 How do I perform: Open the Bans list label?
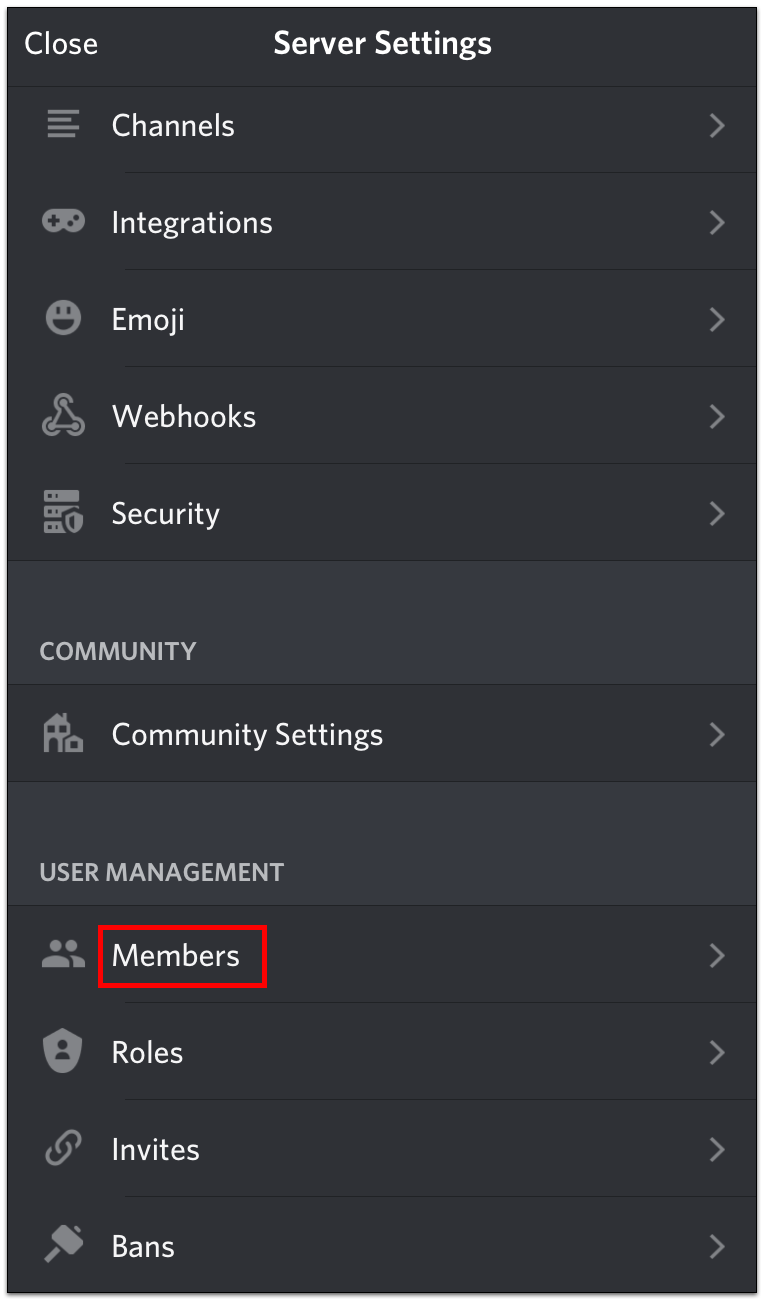coord(143,1246)
